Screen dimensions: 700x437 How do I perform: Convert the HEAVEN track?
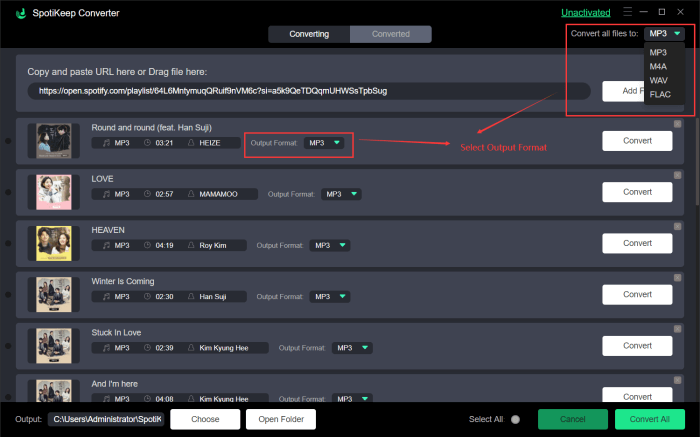[x=637, y=243]
